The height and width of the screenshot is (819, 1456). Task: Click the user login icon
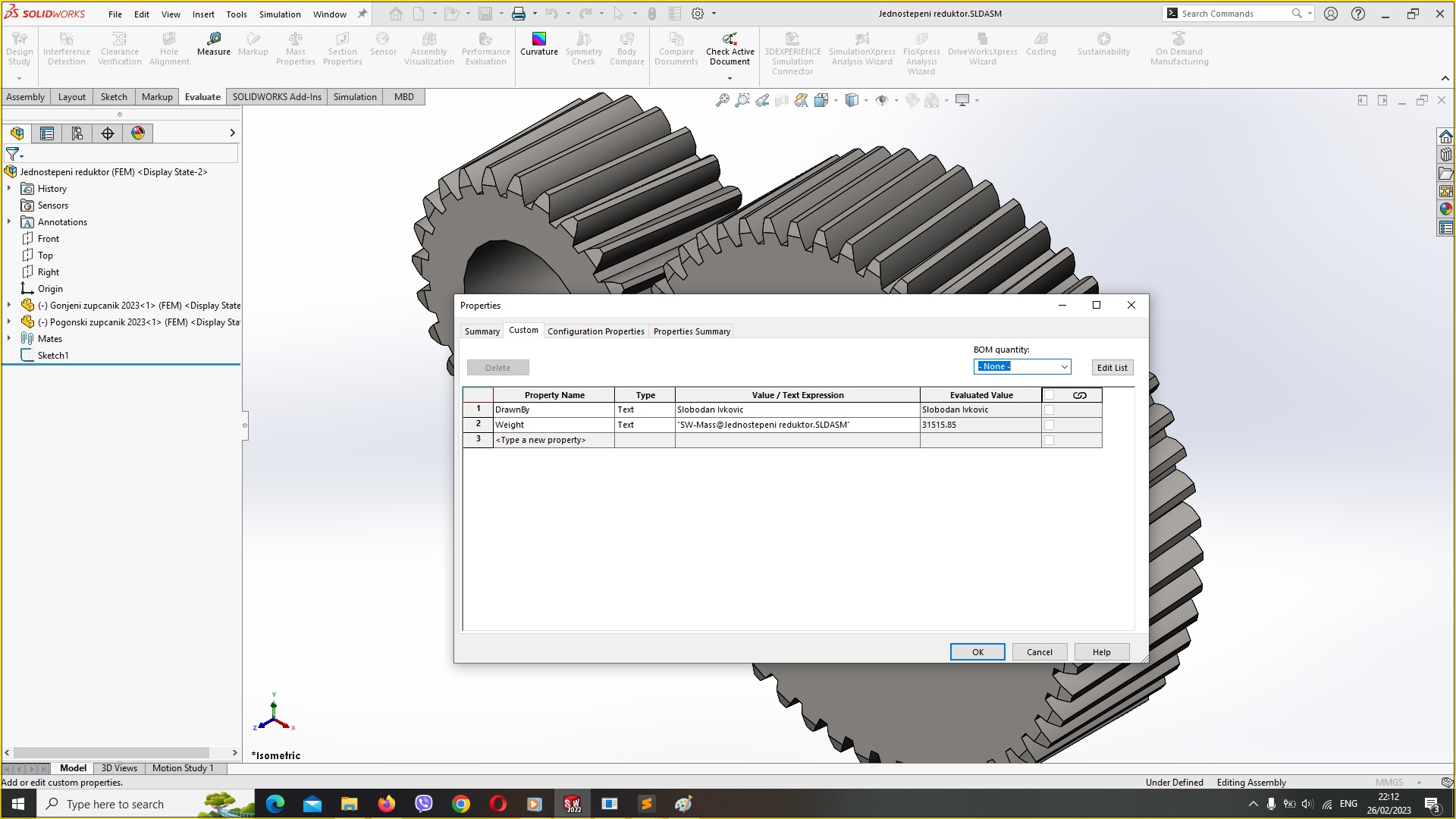(1331, 14)
